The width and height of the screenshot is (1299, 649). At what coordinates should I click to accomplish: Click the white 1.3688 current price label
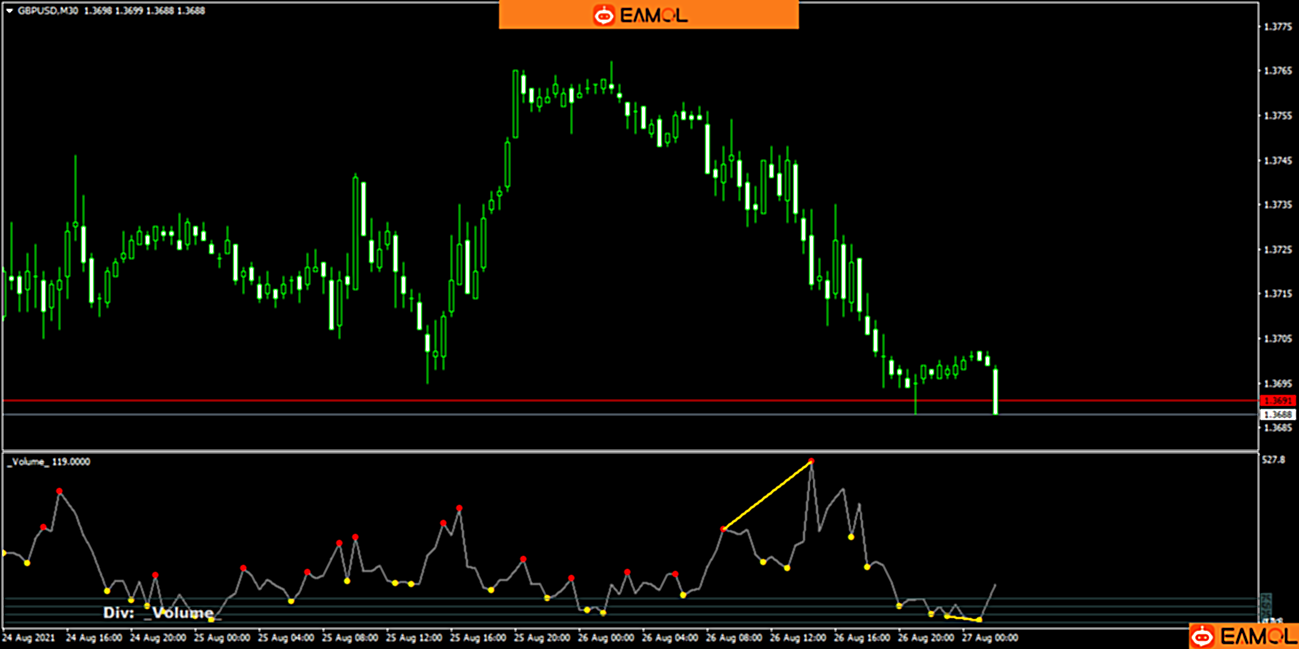point(1277,414)
